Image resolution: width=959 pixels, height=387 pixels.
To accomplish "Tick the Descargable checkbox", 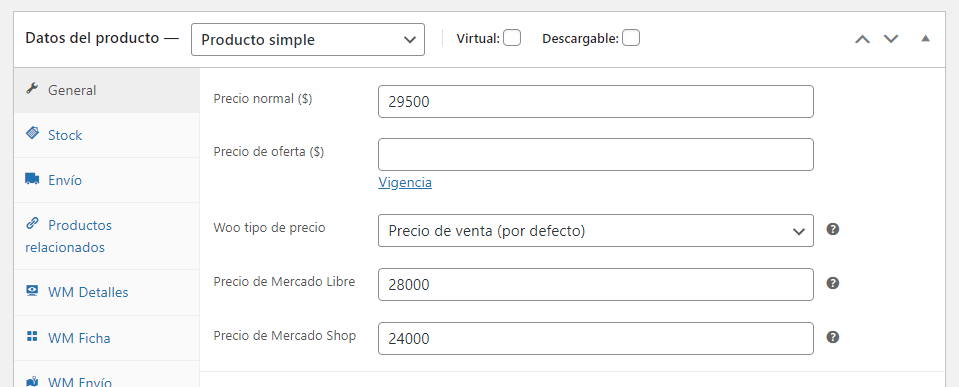I will click(631, 39).
